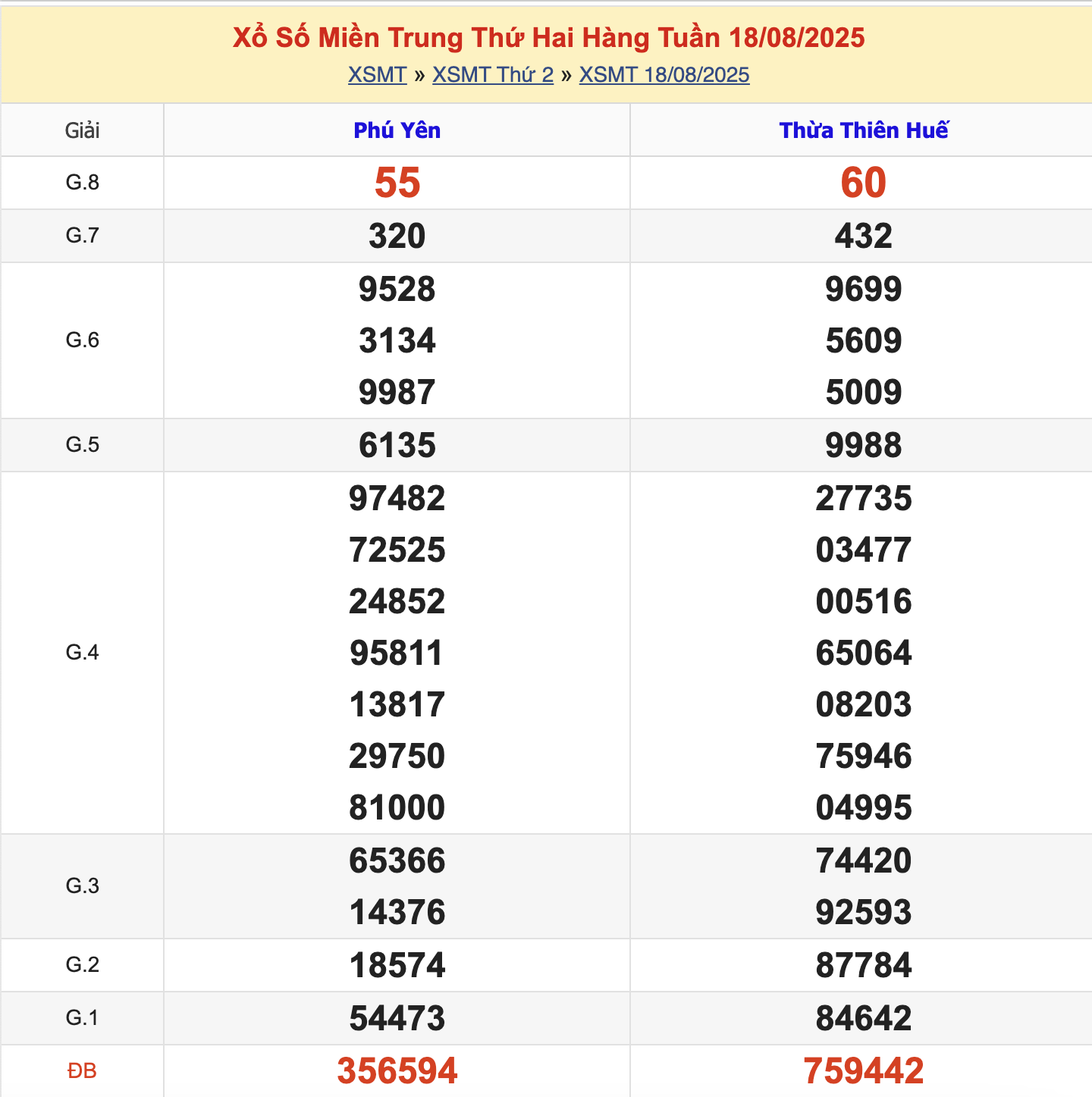Viewport: 1092px width, 1097px height.
Task: Click number 14376
Action: point(397,912)
